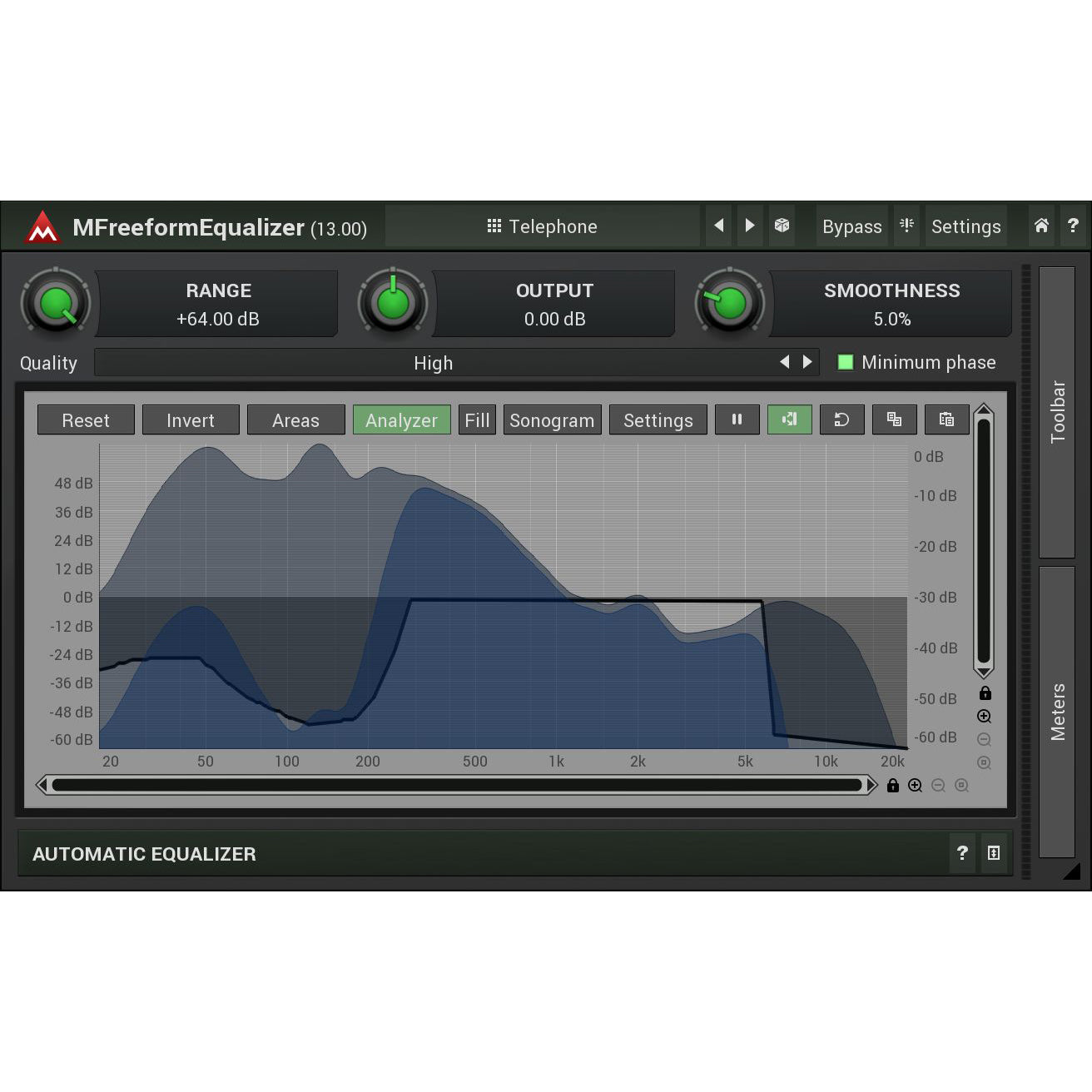
Task: Click horizontal zoom-in magnifier icon
Action: [x=915, y=786]
